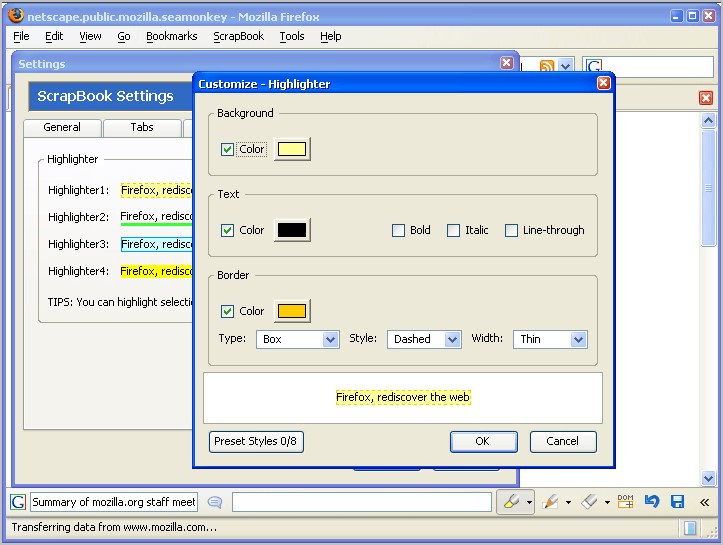This screenshot has width=723, height=545.
Task: Collapse the ScrapBook toolbar with double-chevron
Action: click(705, 501)
